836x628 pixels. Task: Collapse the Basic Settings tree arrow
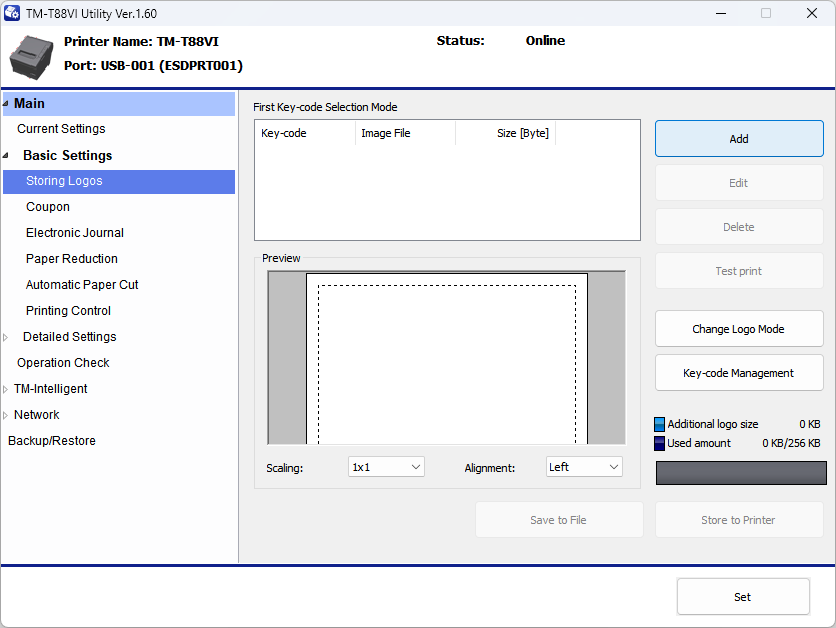[7, 155]
